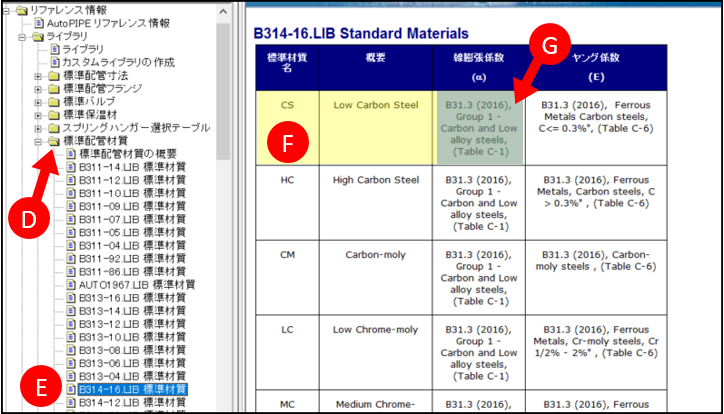The image size is (724, 414).
Task: Expand the 標準配管寸法 folder
Action: pos(38,76)
